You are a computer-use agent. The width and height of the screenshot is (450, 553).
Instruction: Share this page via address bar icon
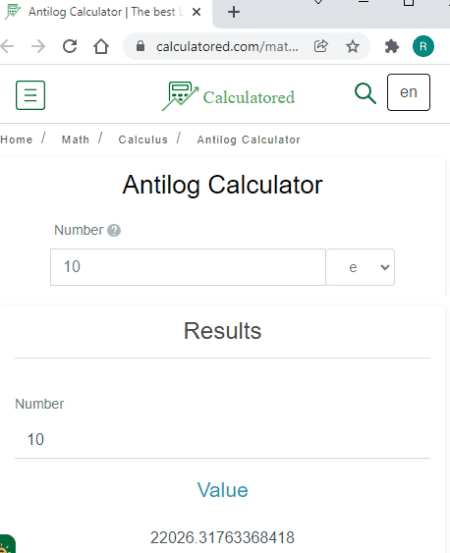click(x=321, y=46)
